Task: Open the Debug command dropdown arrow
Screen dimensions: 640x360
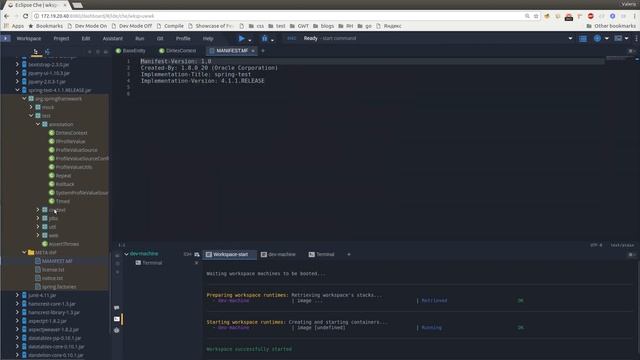Action: [272, 40]
